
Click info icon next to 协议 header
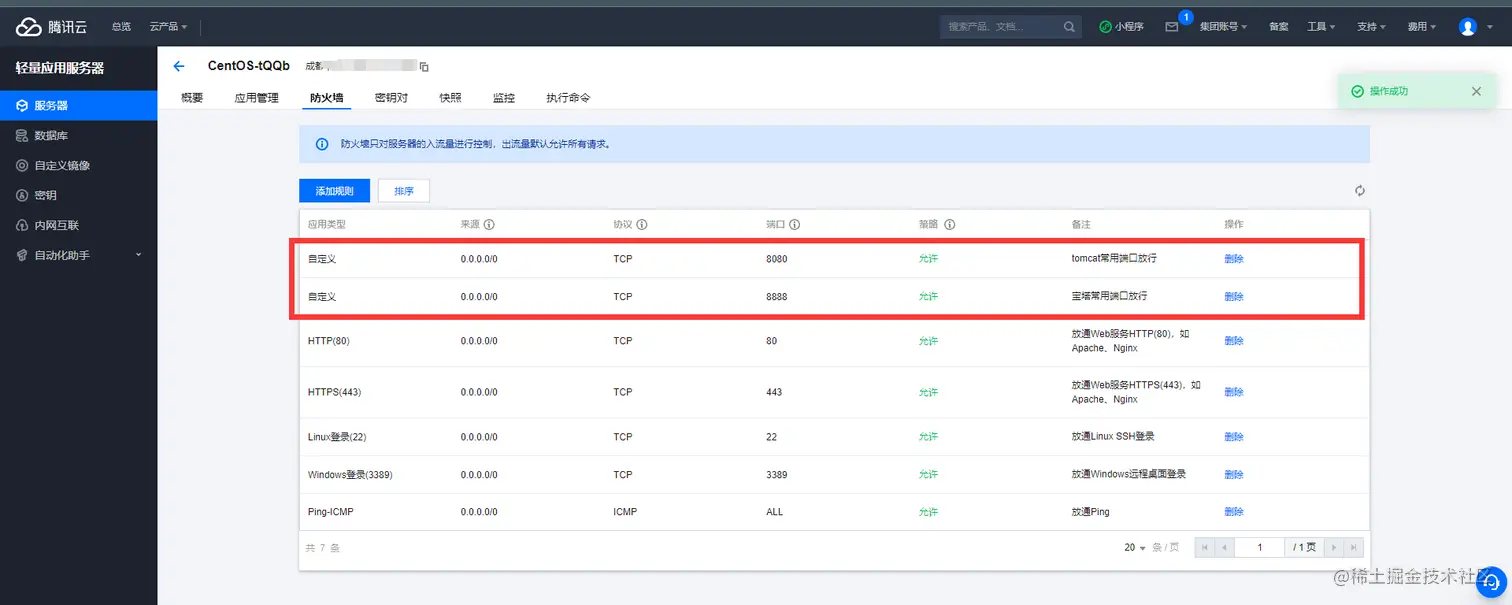(642, 225)
